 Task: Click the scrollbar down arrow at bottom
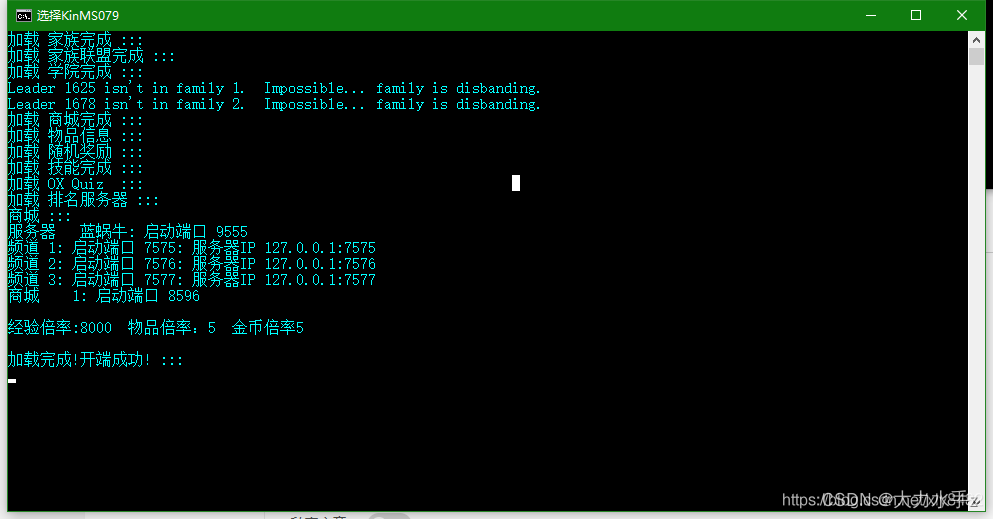(977, 502)
